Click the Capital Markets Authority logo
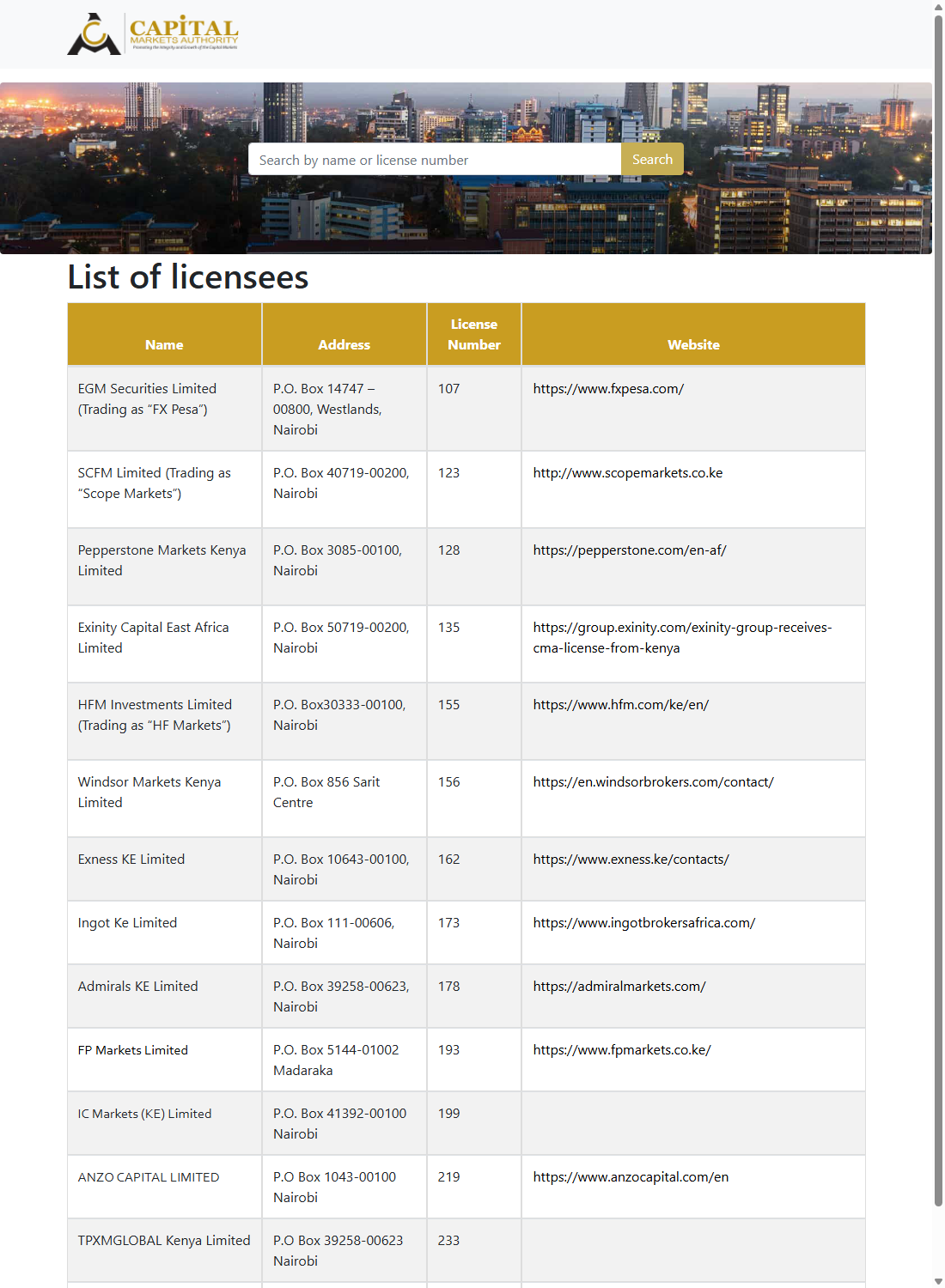The image size is (945, 1288). pyautogui.click(x=153, y=33)
